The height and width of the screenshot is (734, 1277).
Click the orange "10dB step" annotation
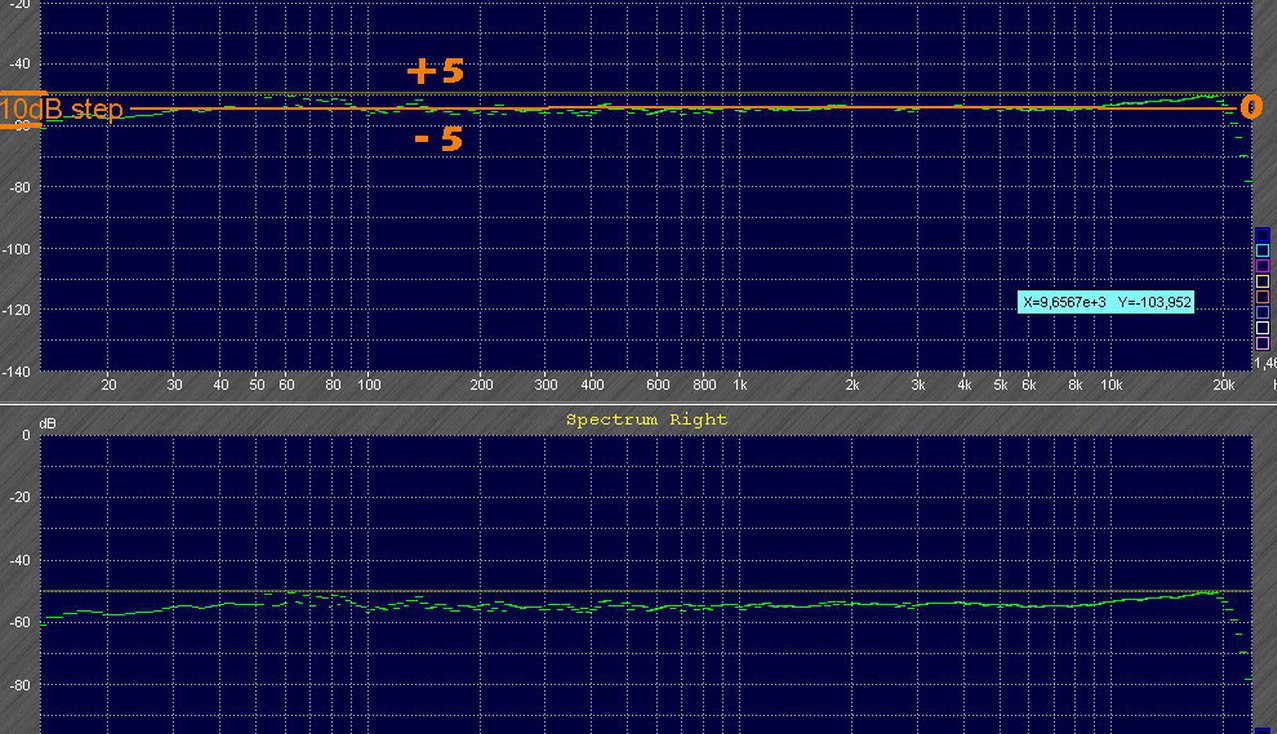click(62, 109)
